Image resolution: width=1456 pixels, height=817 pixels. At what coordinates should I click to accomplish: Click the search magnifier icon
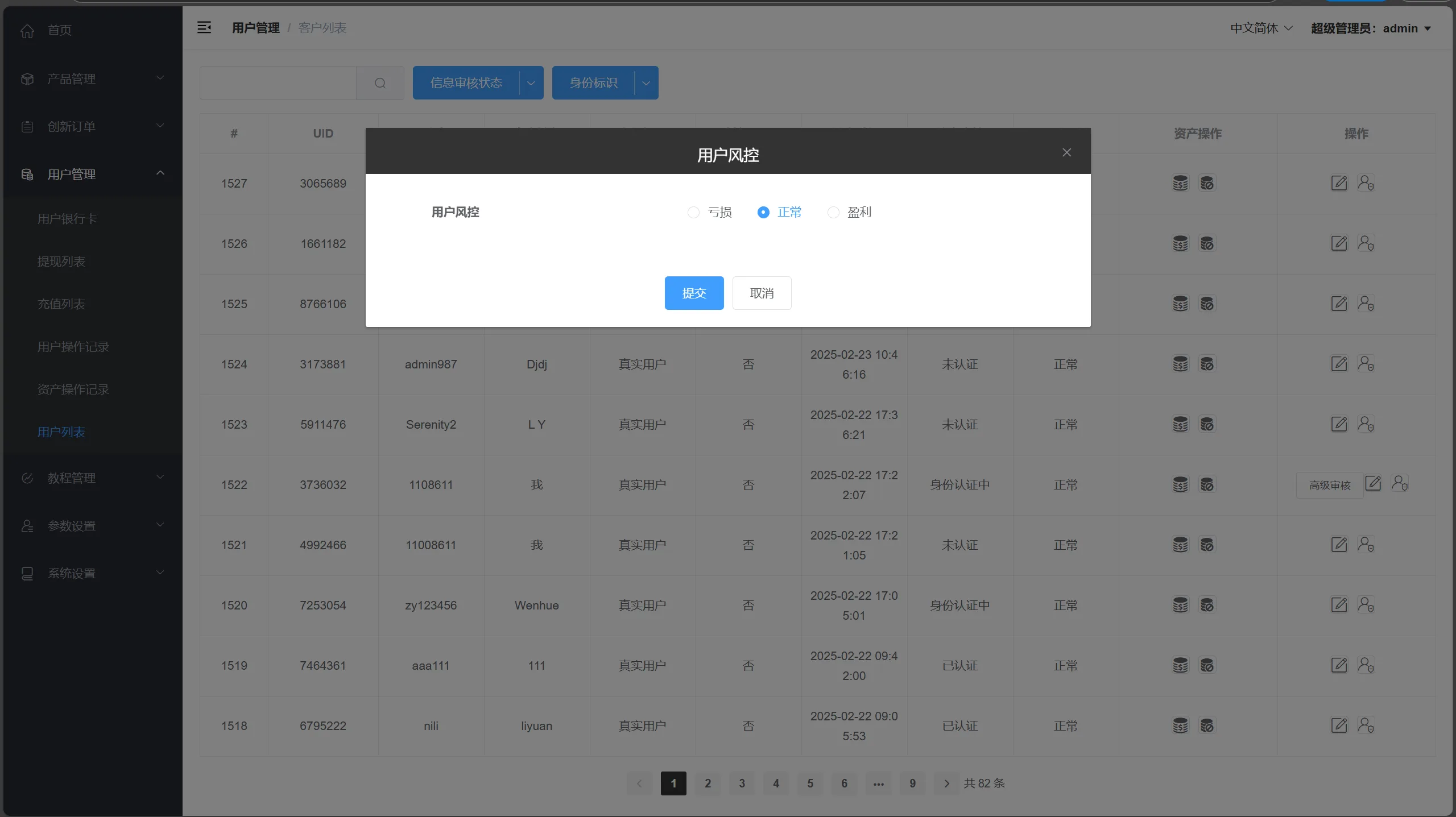tap(380, 83)
